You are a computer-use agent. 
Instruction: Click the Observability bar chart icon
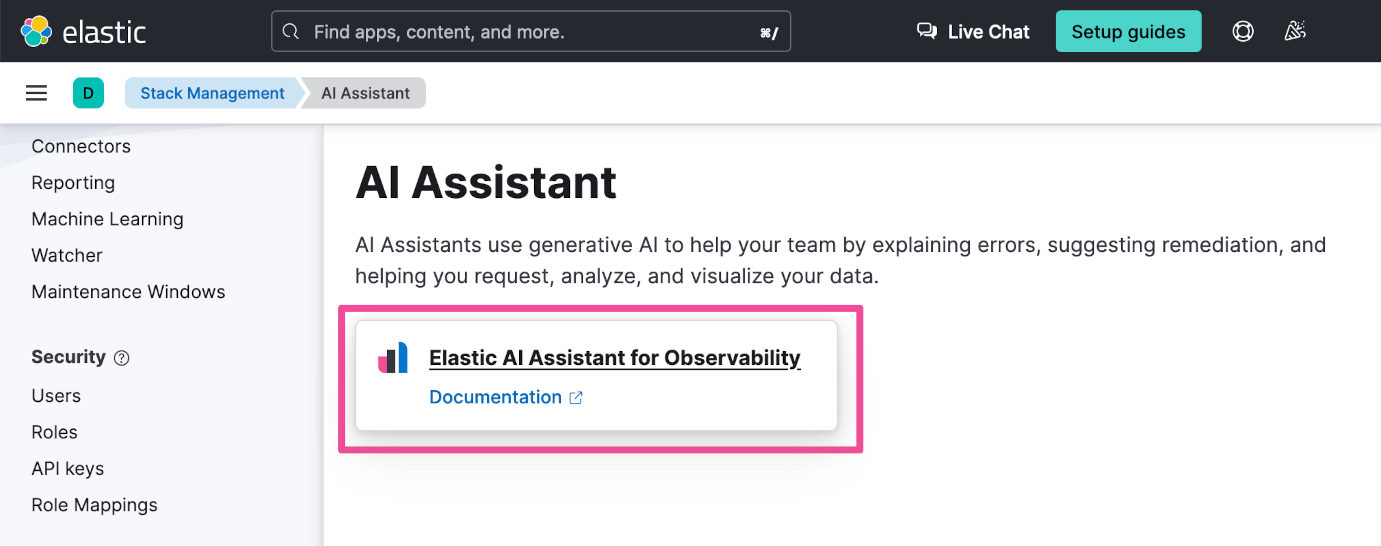coord(393,358)
